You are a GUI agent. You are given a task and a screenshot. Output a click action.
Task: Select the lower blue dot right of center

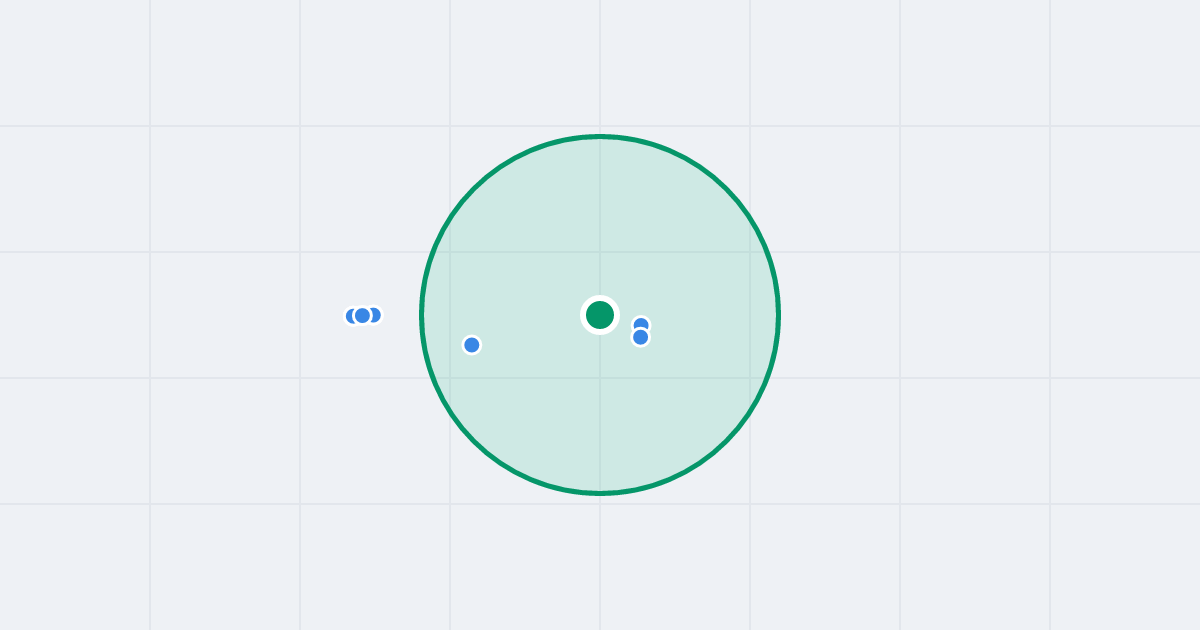(641, 337)
